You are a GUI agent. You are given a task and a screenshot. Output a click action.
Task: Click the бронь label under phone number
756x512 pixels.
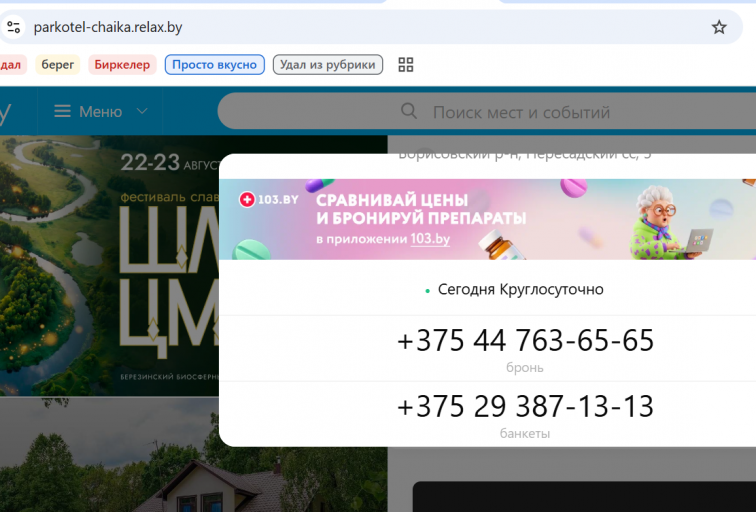525,367
